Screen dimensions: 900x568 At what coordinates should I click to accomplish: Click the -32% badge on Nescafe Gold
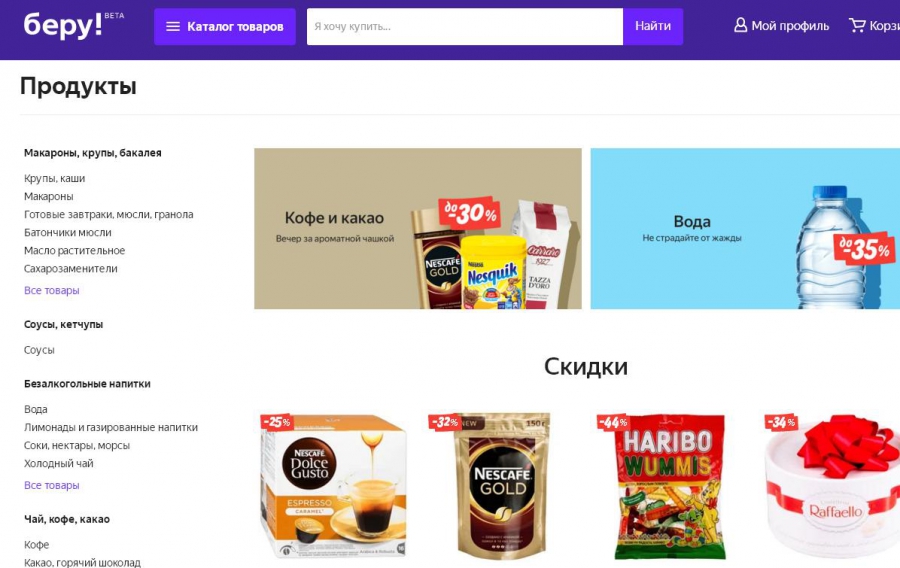(445, 423)
